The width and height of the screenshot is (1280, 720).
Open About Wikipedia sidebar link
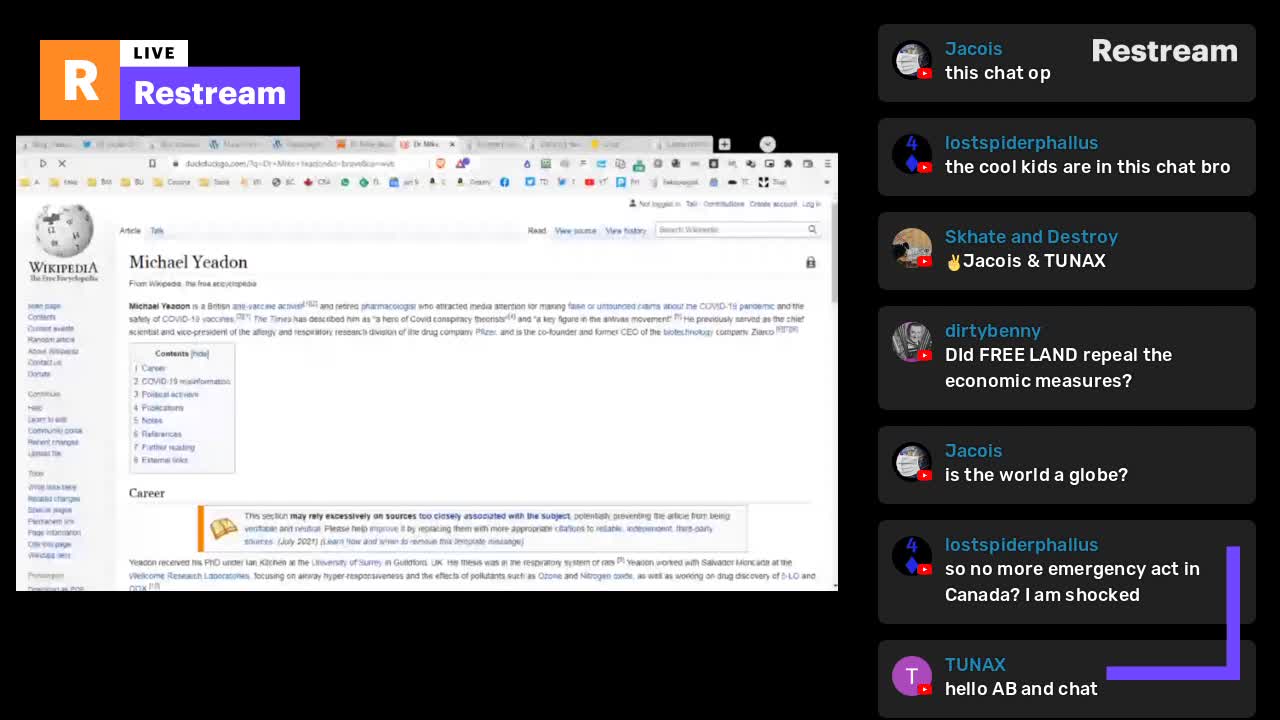click(x=53, y=351)
